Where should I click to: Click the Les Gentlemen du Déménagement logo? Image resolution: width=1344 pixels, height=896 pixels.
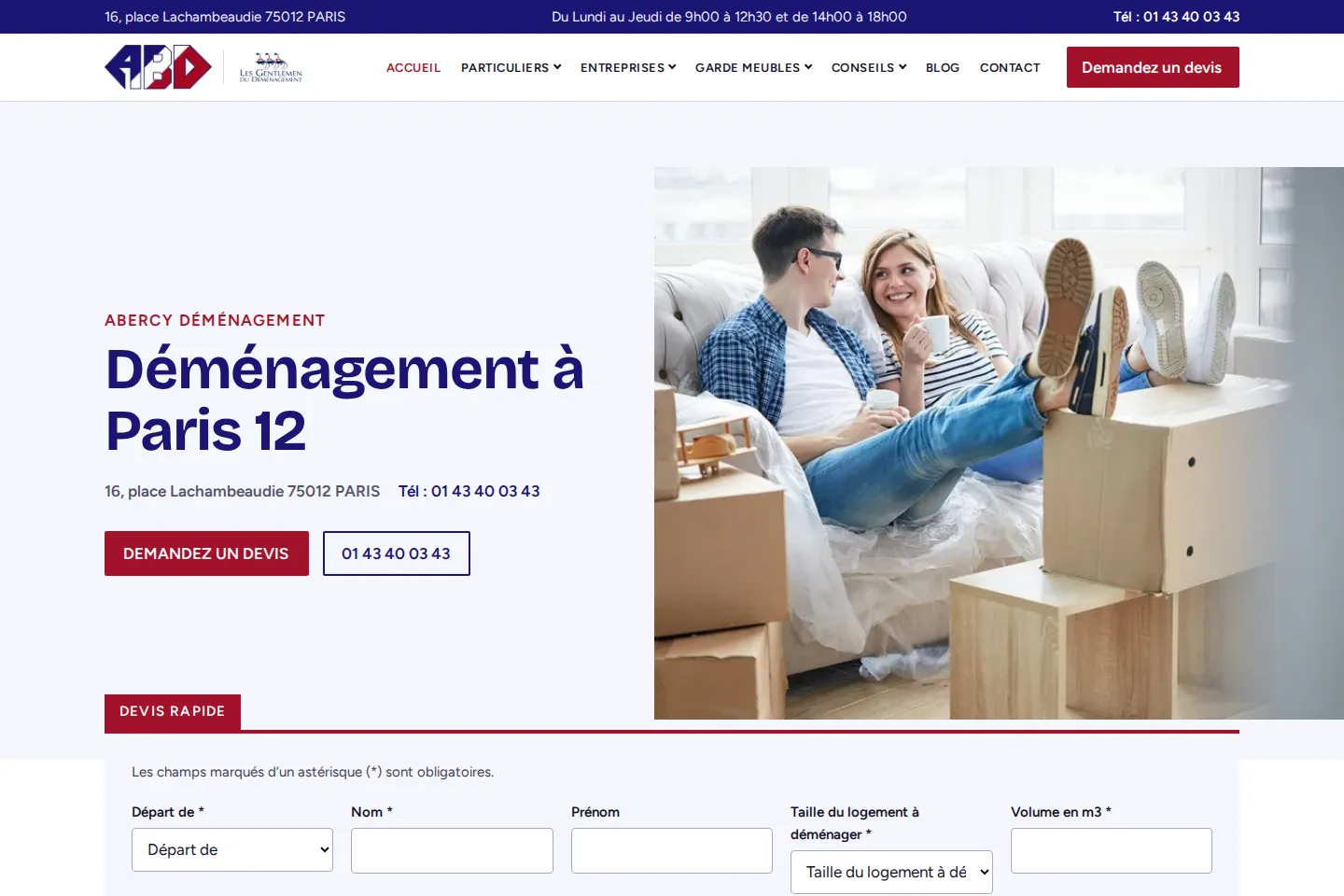(271, 67)
